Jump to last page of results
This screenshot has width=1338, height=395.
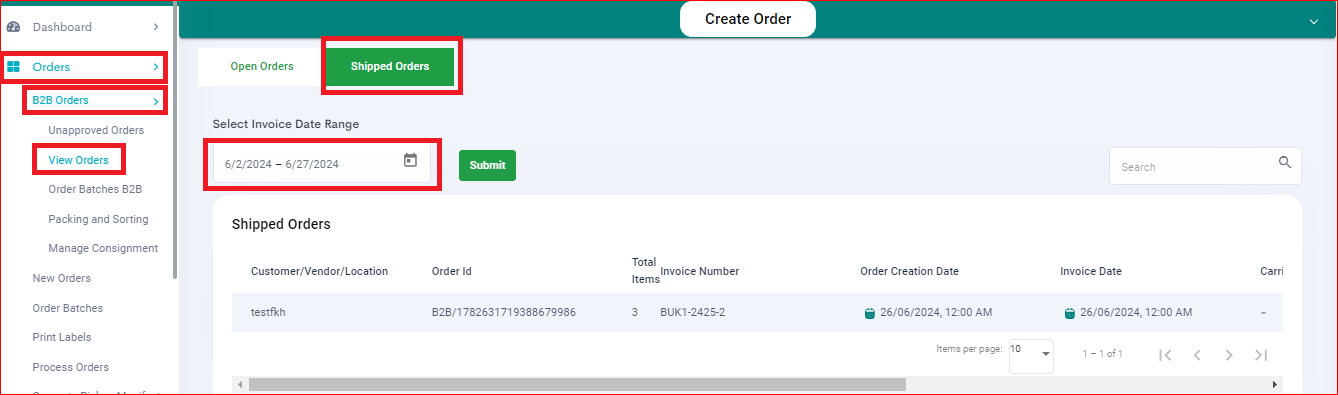pos(1261,354)
